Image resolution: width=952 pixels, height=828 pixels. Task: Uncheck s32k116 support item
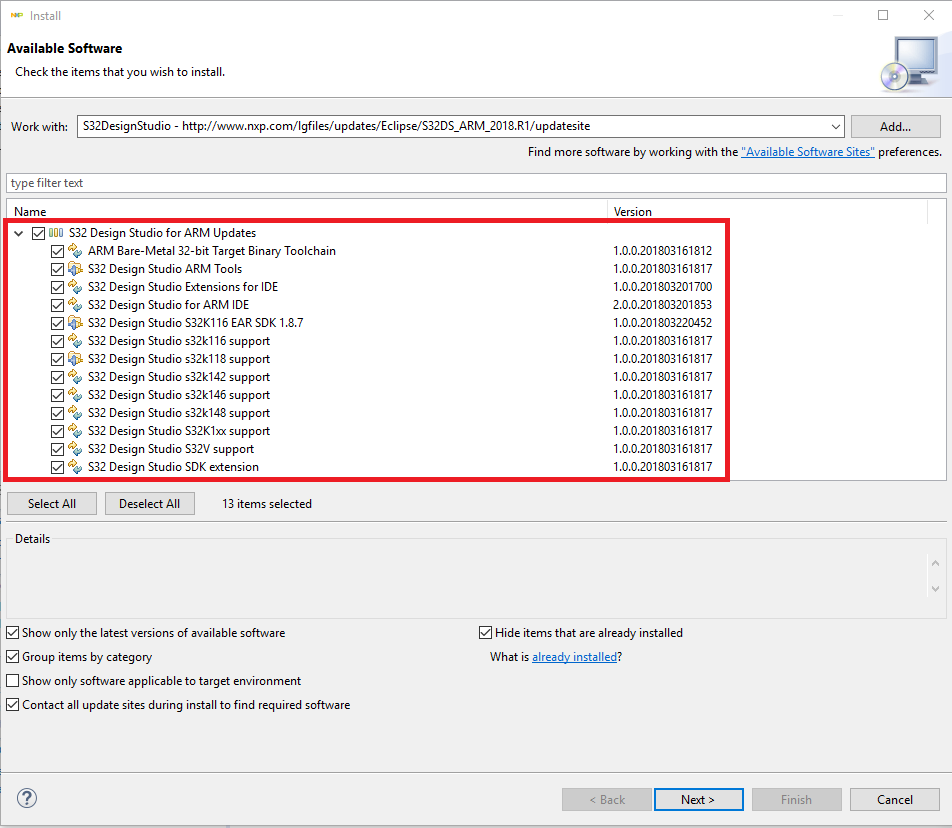click(x=57, y=341)
